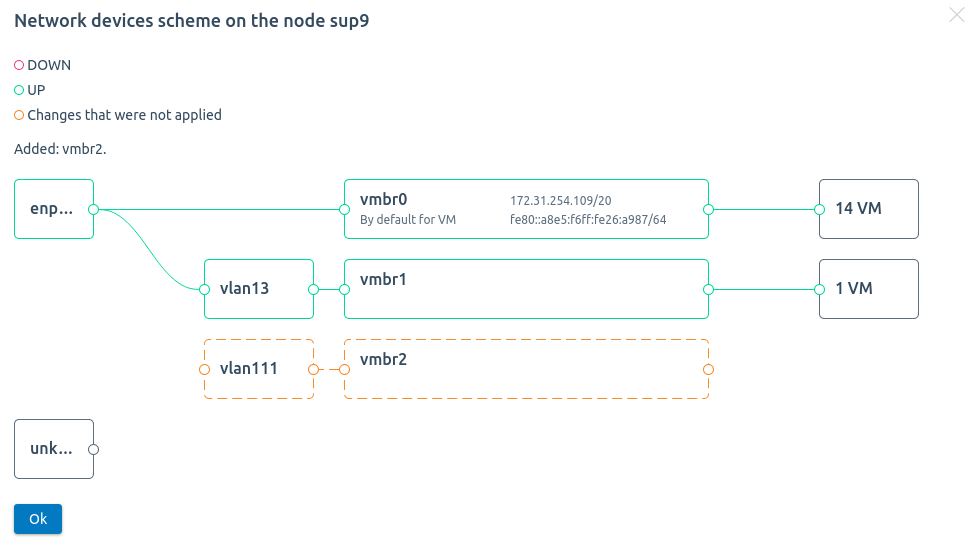Click the orange unapplied changes legend circle
This screenshot has height=546, width=977.
click(19, 115)
